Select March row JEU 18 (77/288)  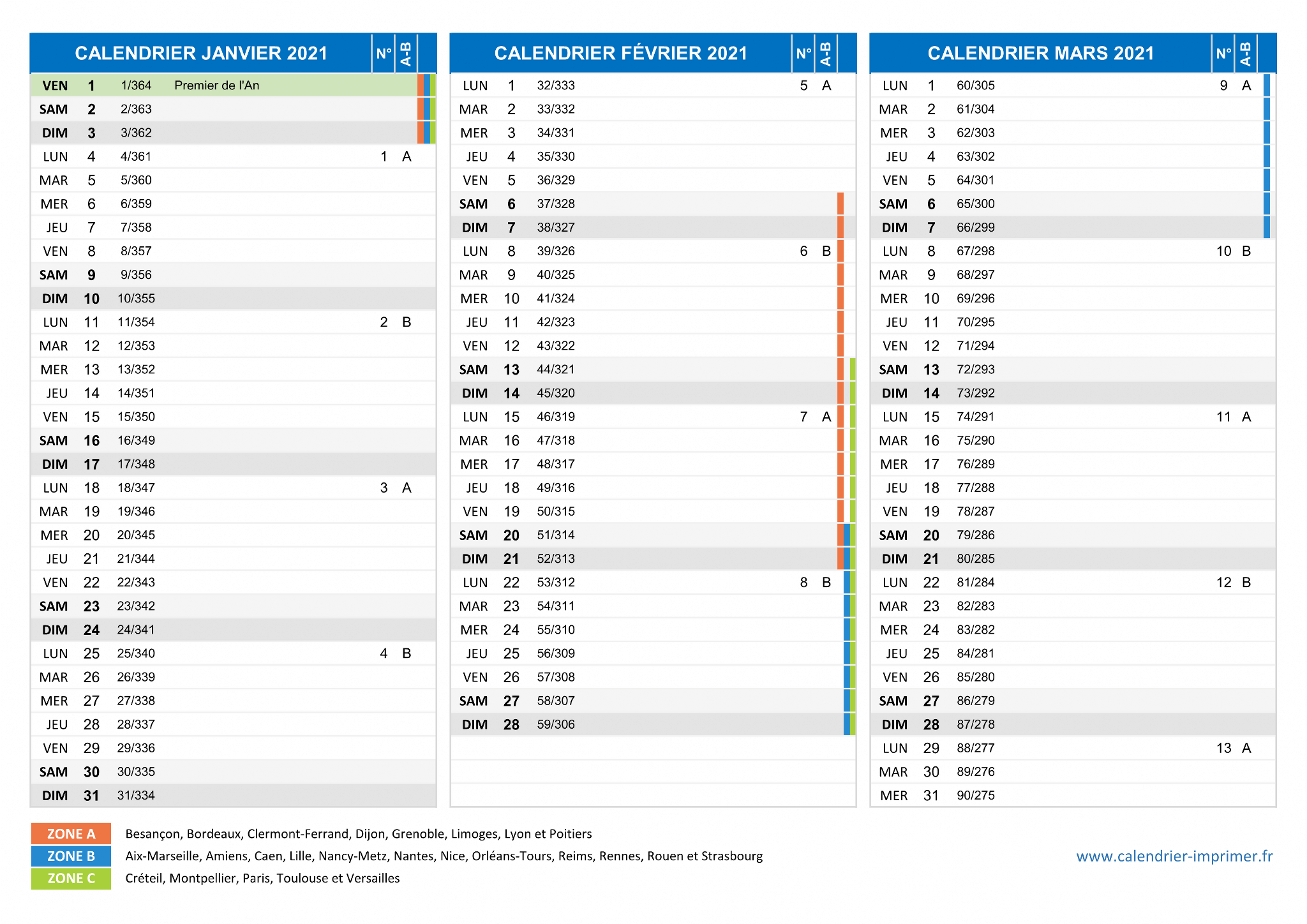(x=1073, y=488)
